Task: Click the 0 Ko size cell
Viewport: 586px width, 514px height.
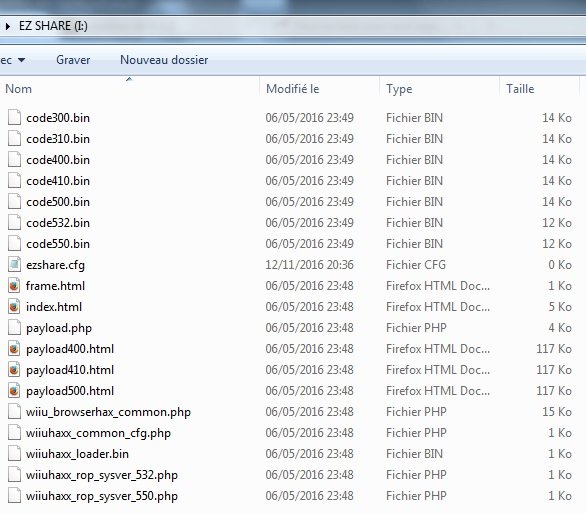Action: [560, 265]
